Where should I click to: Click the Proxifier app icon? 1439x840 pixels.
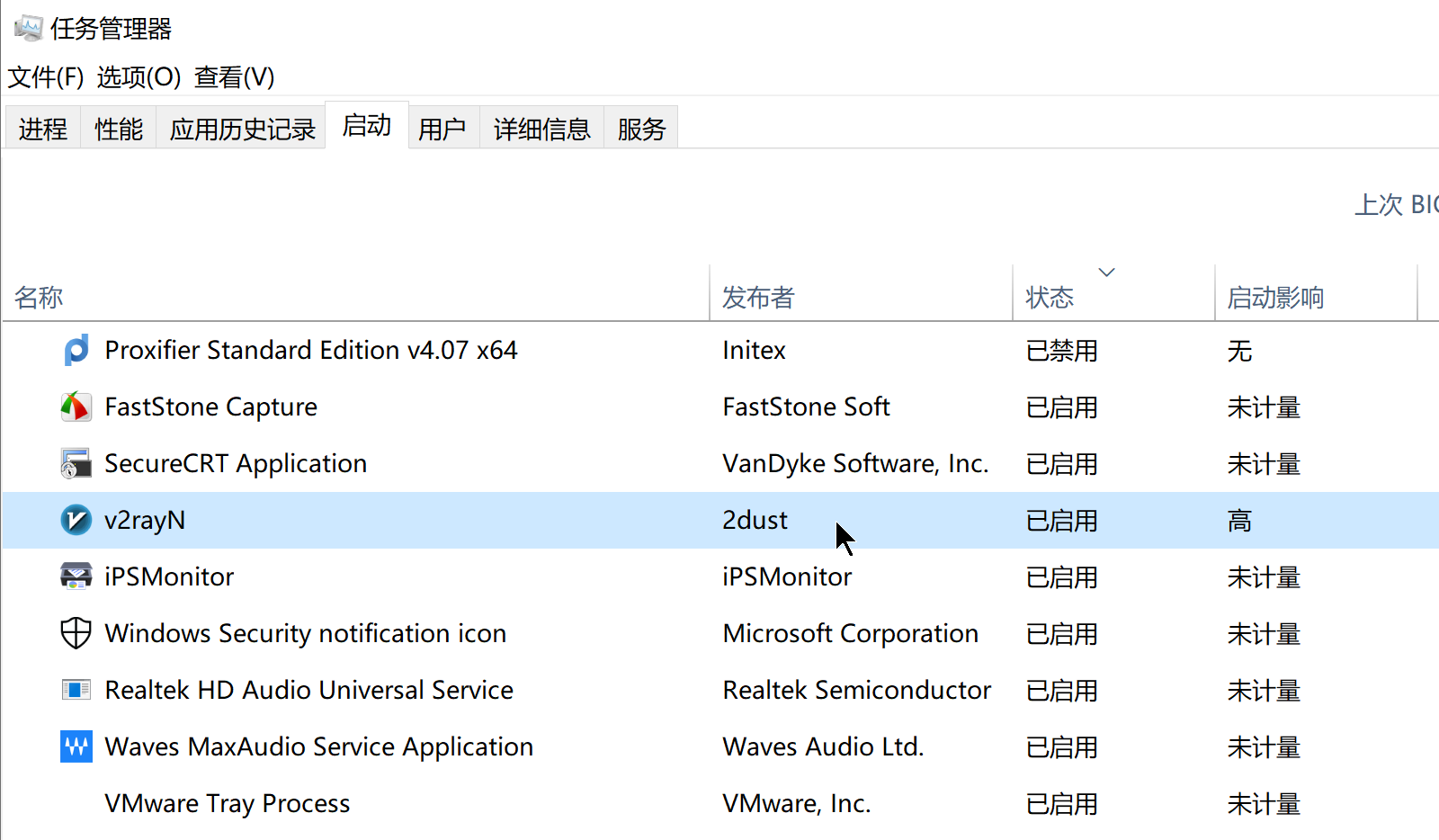[76, 350]
